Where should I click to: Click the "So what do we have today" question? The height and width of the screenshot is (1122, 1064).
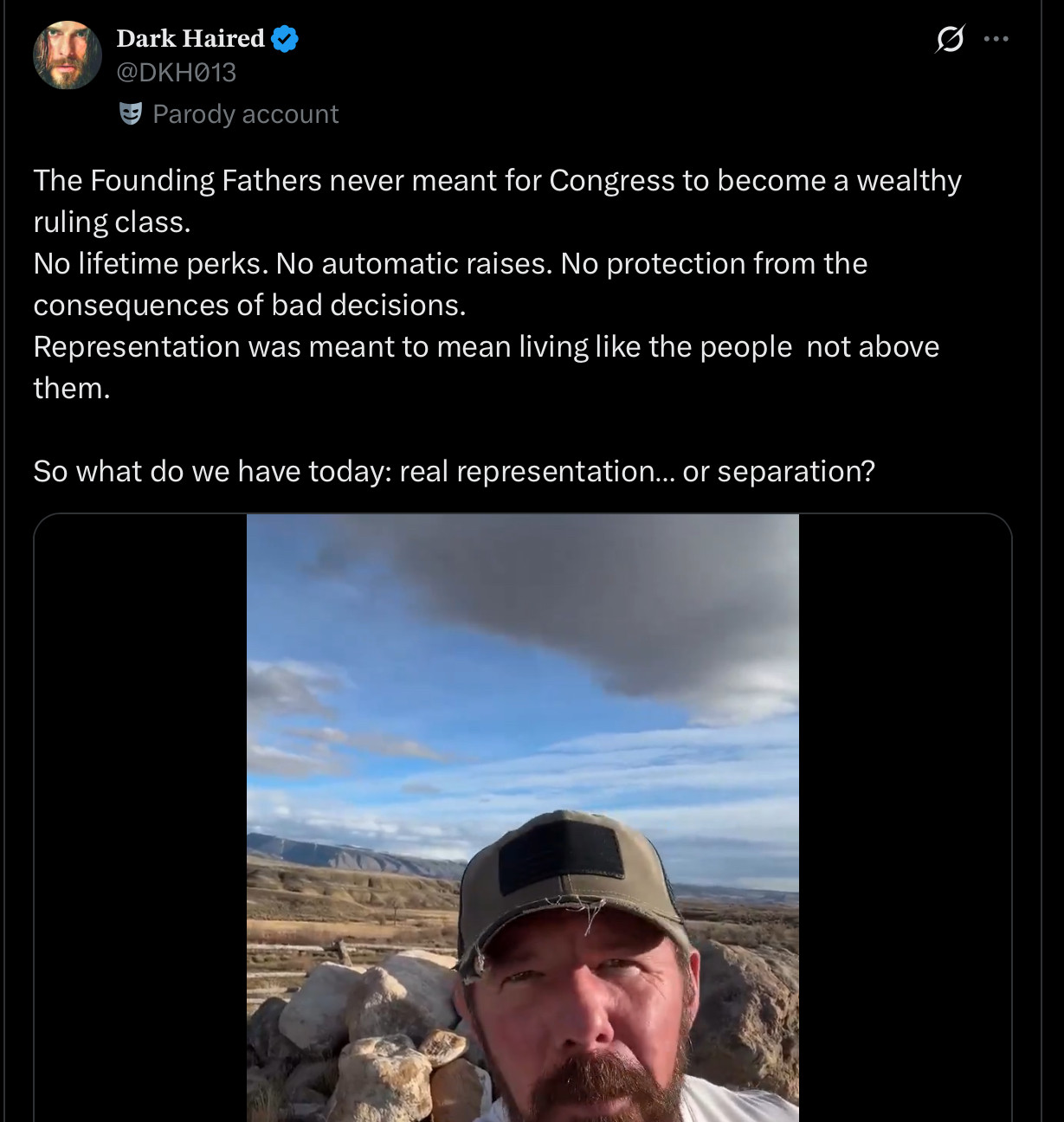click(454, 471)
